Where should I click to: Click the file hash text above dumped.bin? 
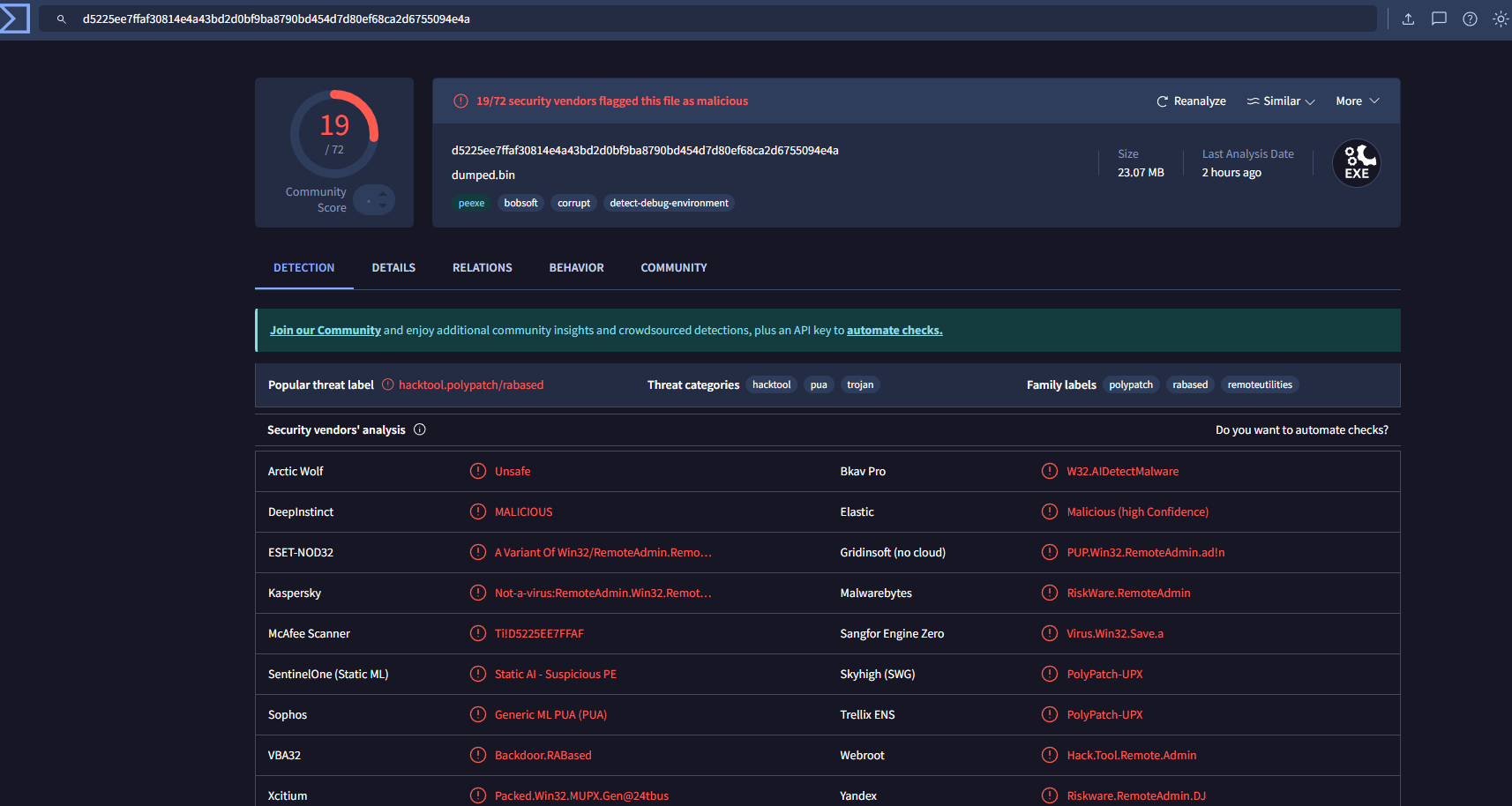click(x=645, y=151)
